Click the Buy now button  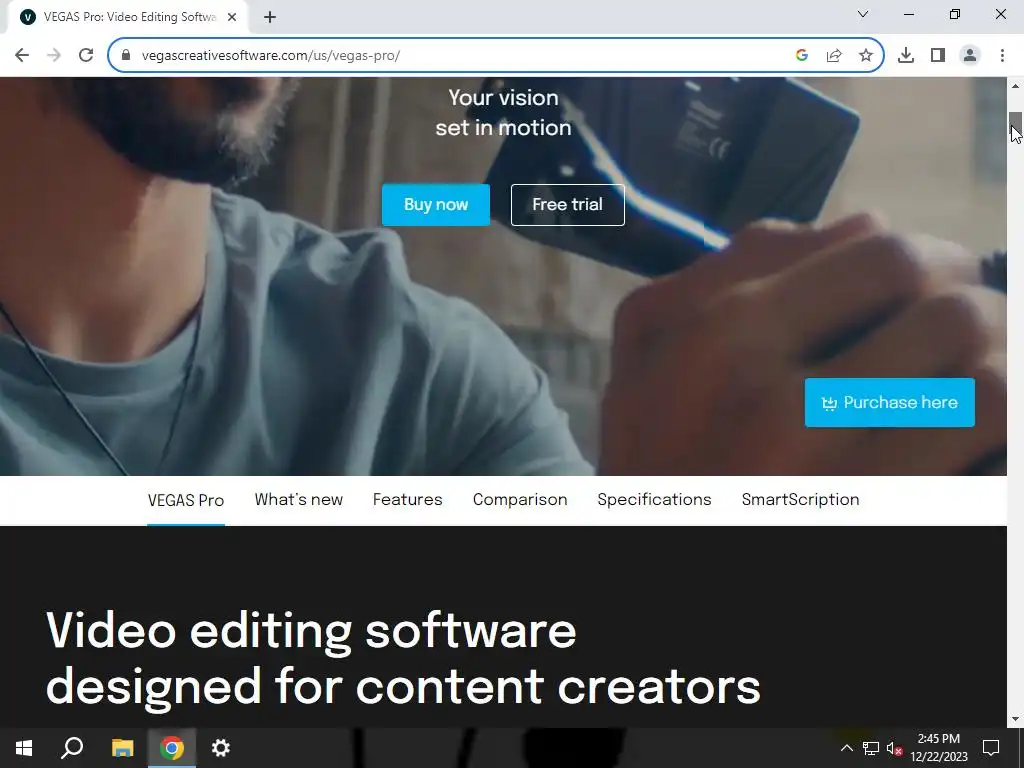click(436, 204)
